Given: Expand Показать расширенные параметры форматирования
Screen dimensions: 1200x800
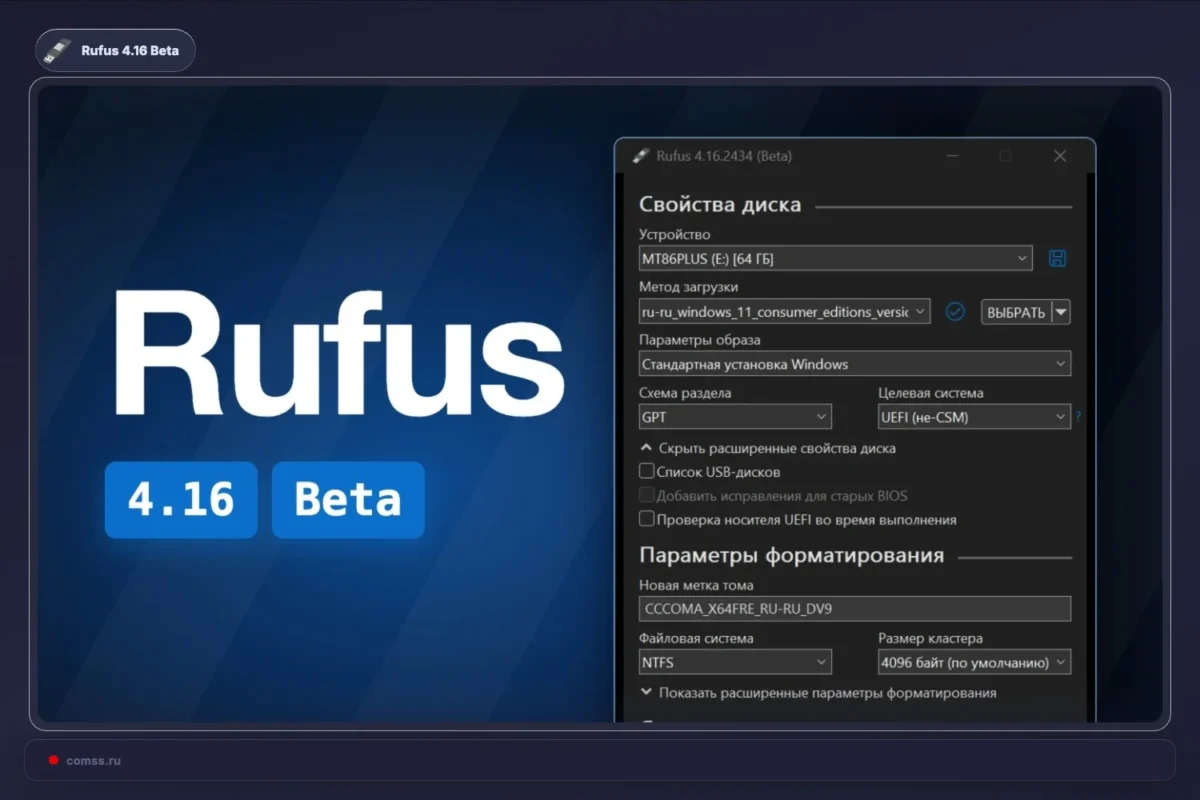Looking at the screenshot, I should 818,692.
